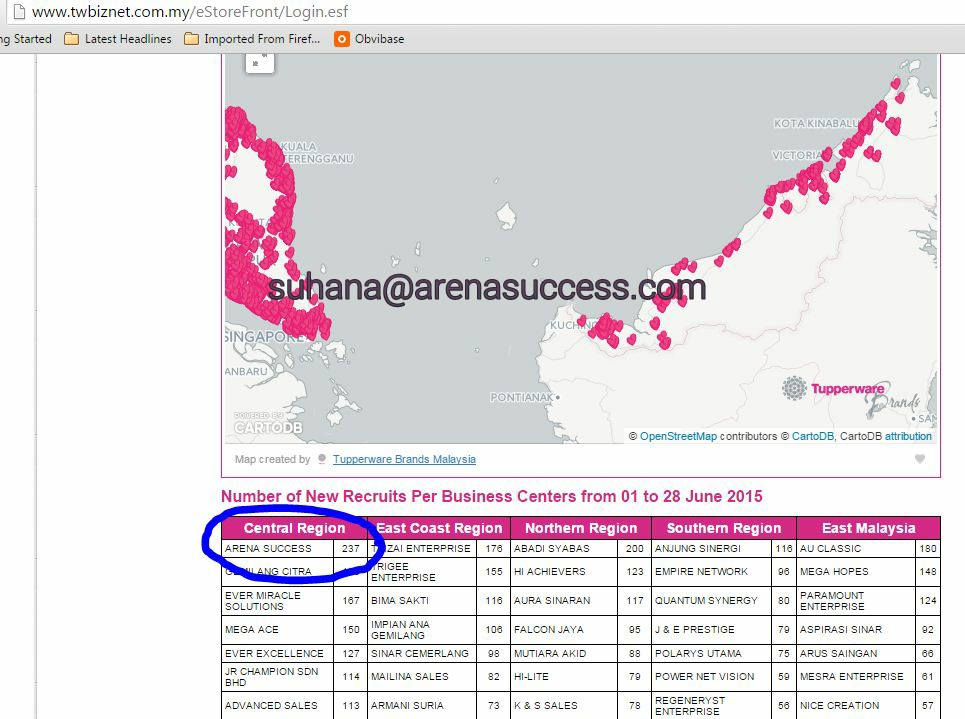Click the East Coast Region table header

(x=439, y=528)
